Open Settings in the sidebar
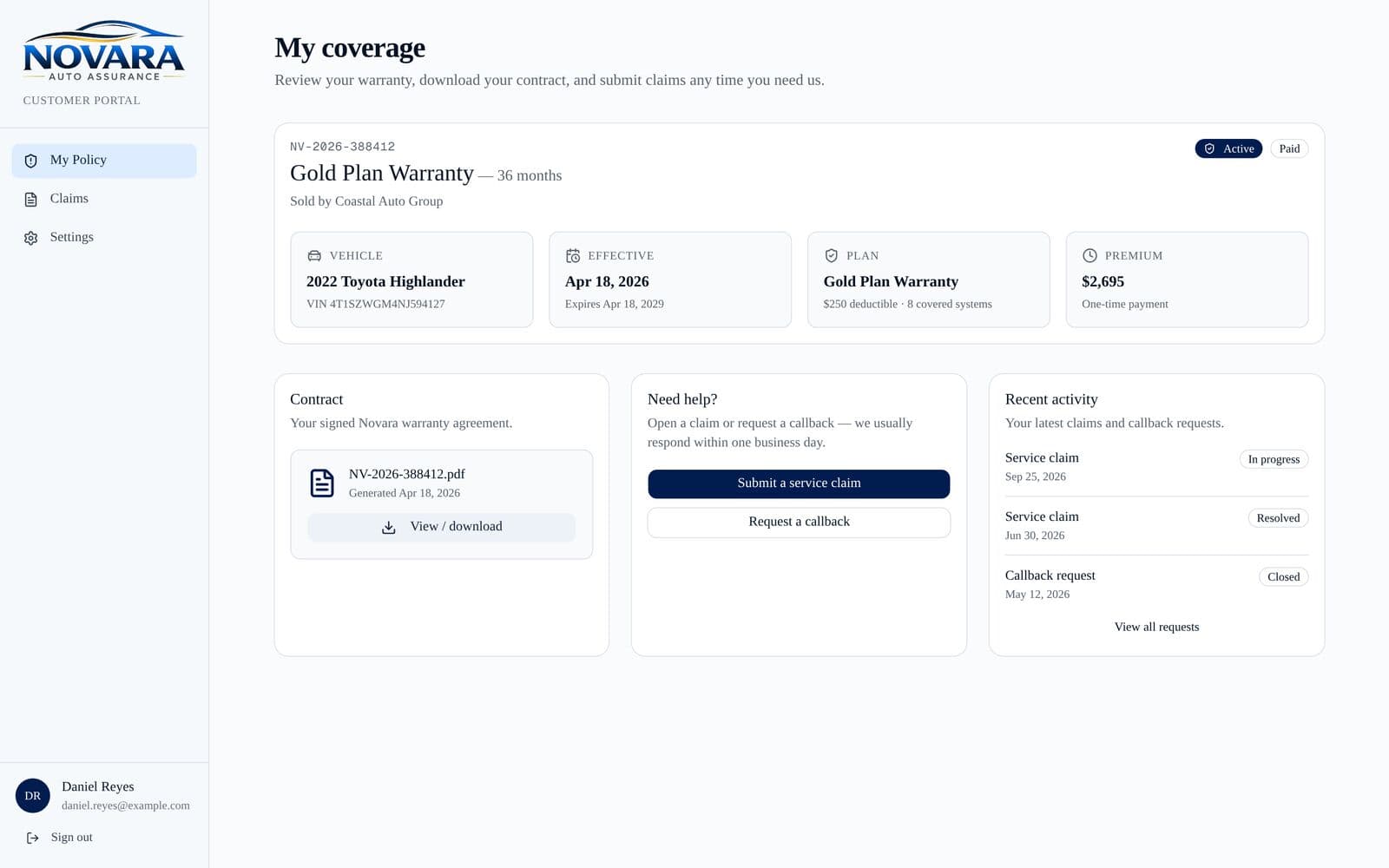 104,238
